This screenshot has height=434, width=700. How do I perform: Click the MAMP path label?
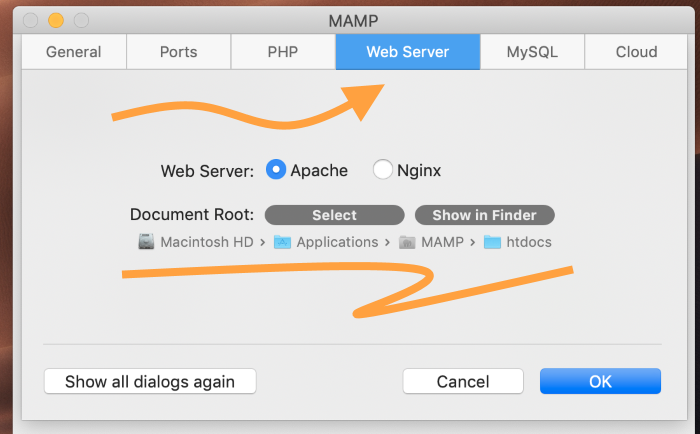coord(442,242)
